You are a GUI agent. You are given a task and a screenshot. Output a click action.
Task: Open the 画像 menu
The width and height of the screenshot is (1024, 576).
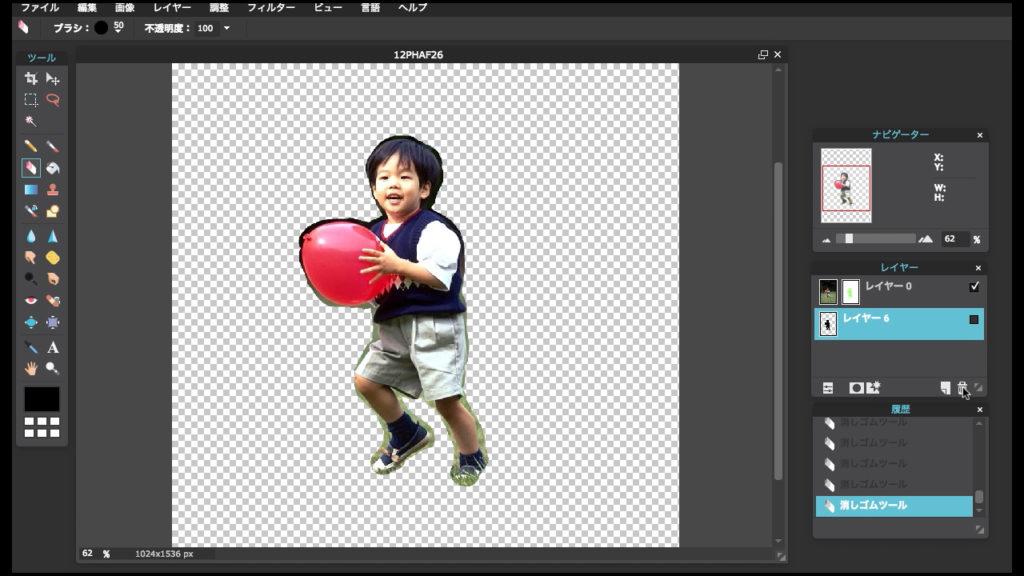coord(125,8)
